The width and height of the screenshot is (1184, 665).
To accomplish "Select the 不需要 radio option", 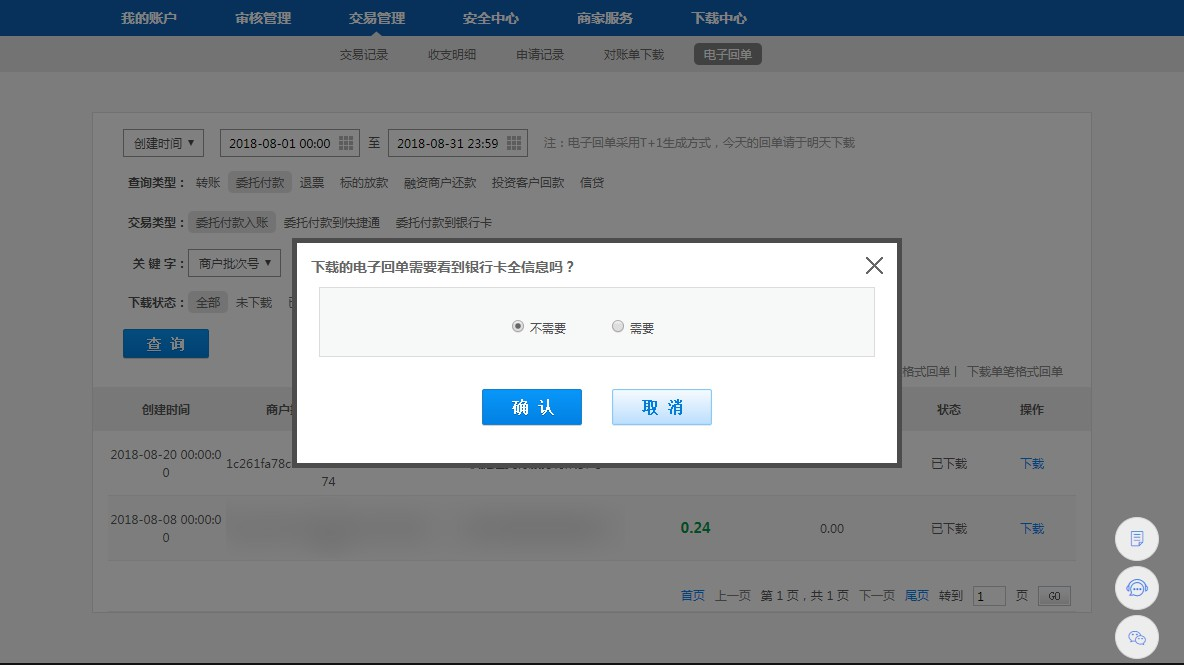I will pyautogui.click(x=518, y=326).
